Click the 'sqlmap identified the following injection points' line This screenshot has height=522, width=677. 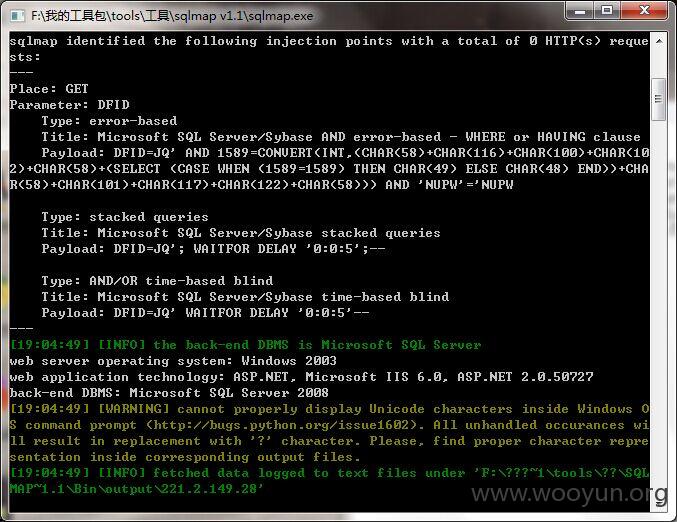[x=329, y=49]
